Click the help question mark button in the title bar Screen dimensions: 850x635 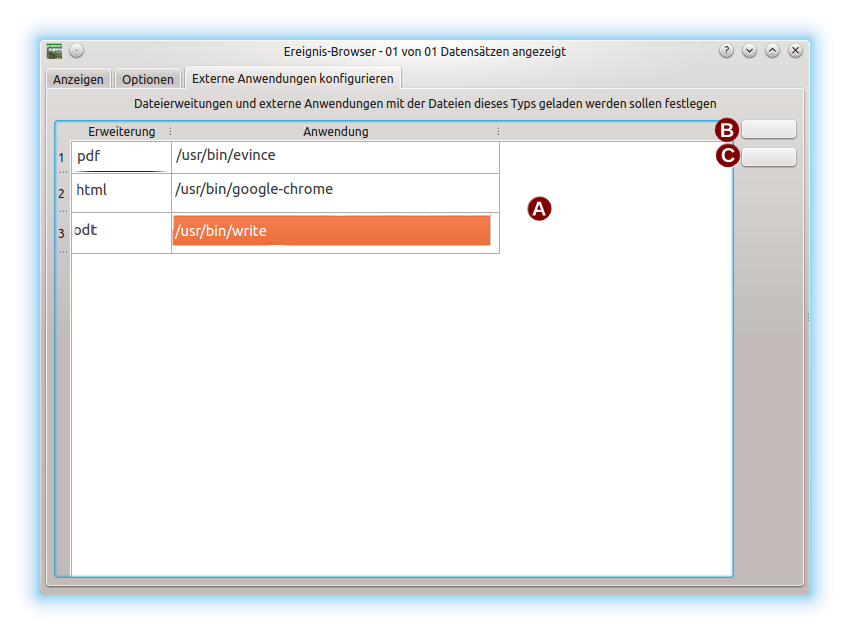point(726,51)
